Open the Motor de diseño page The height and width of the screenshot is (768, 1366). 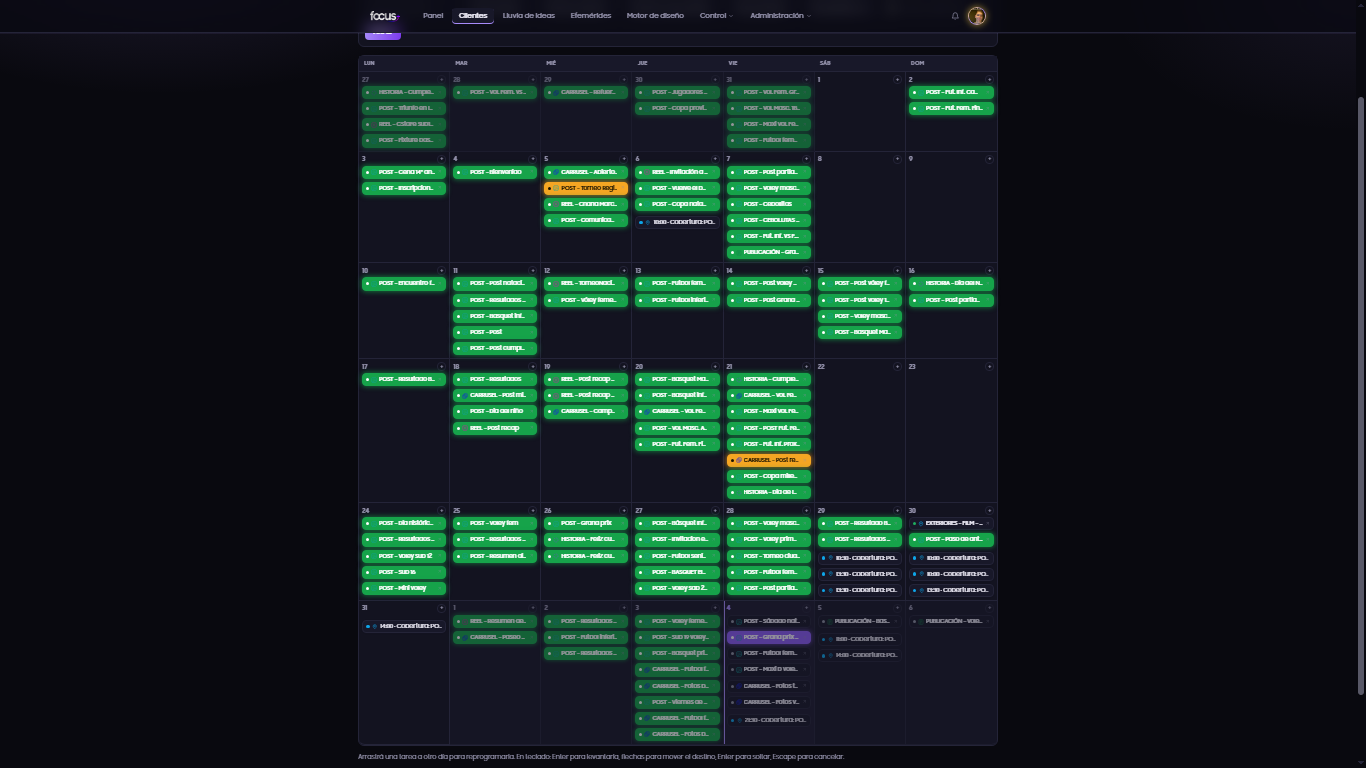[655, 16]
